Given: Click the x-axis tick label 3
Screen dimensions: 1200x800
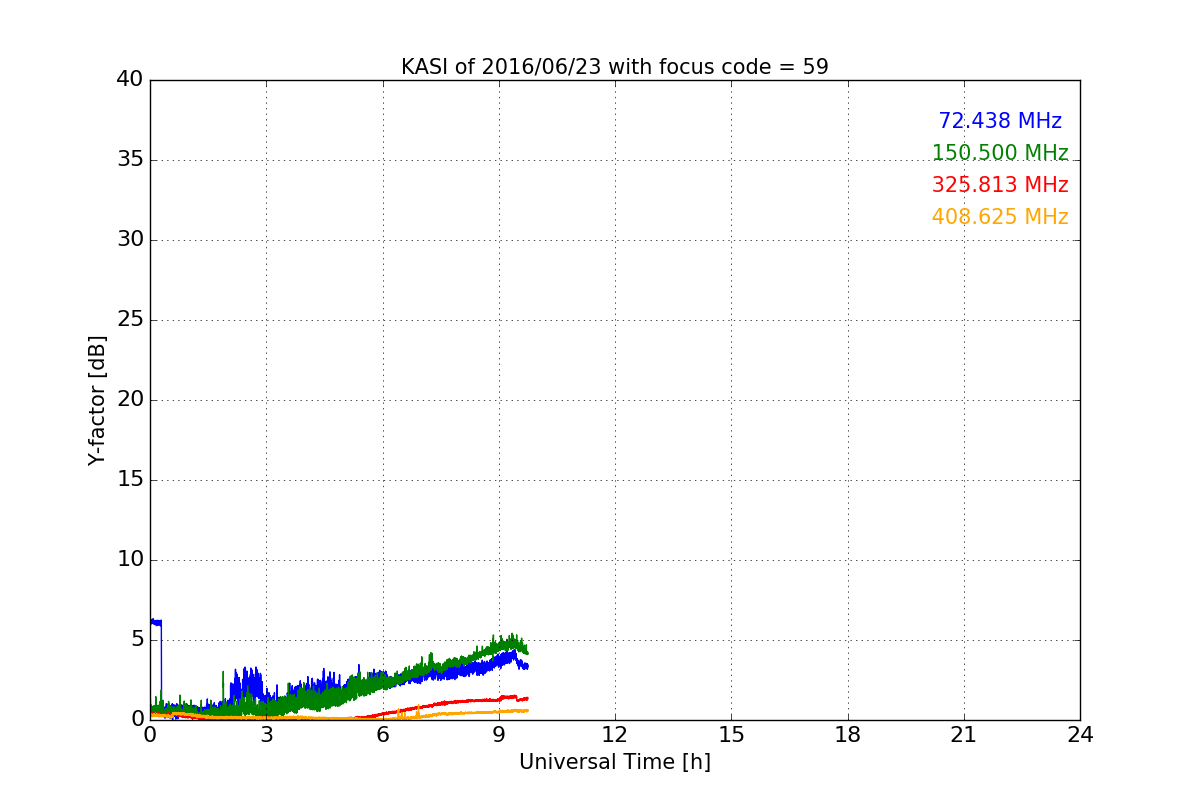Looking at the screenshot, I should click(x=266, y=735).
